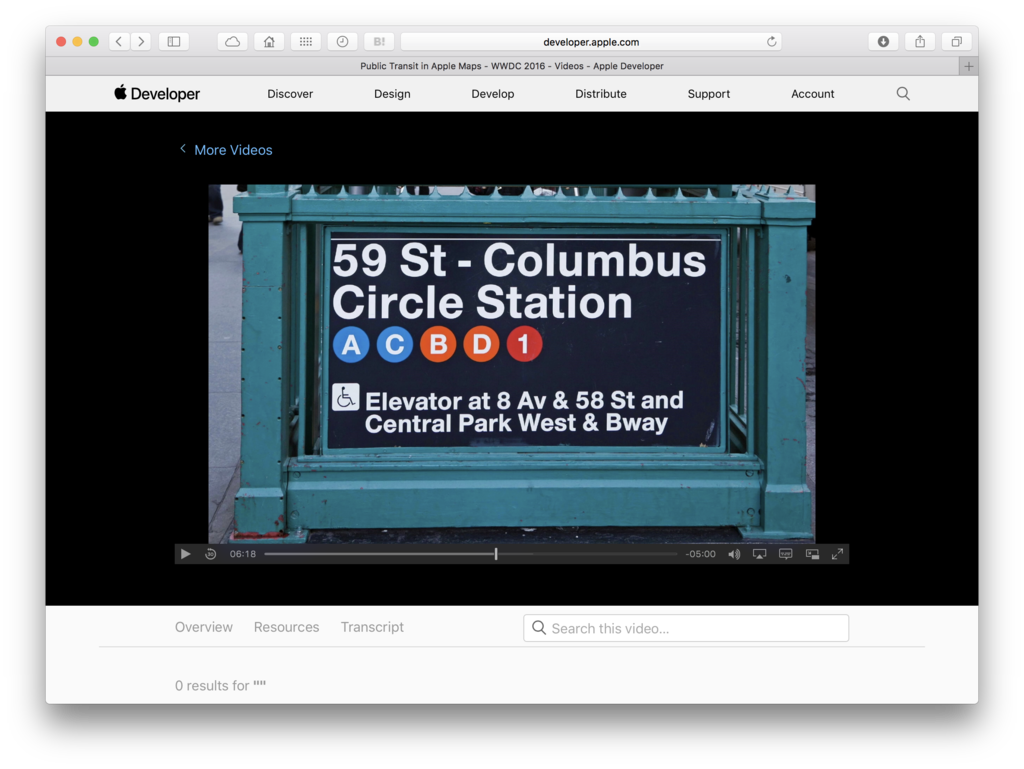Go to More Videos link
The width and height of the screenshot is (1024, 769).
pyautogui.click(x=226, y=149)
